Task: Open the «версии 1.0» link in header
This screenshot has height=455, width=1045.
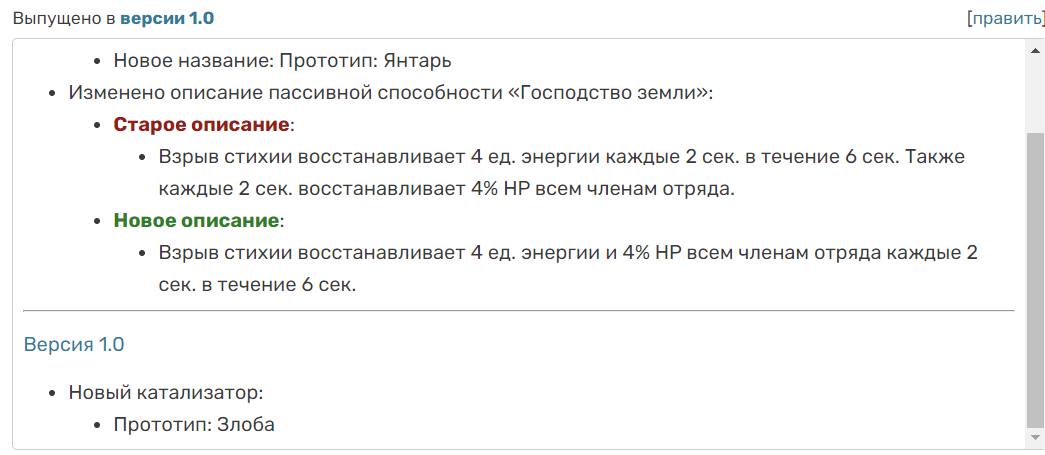Action: (167, 18)
